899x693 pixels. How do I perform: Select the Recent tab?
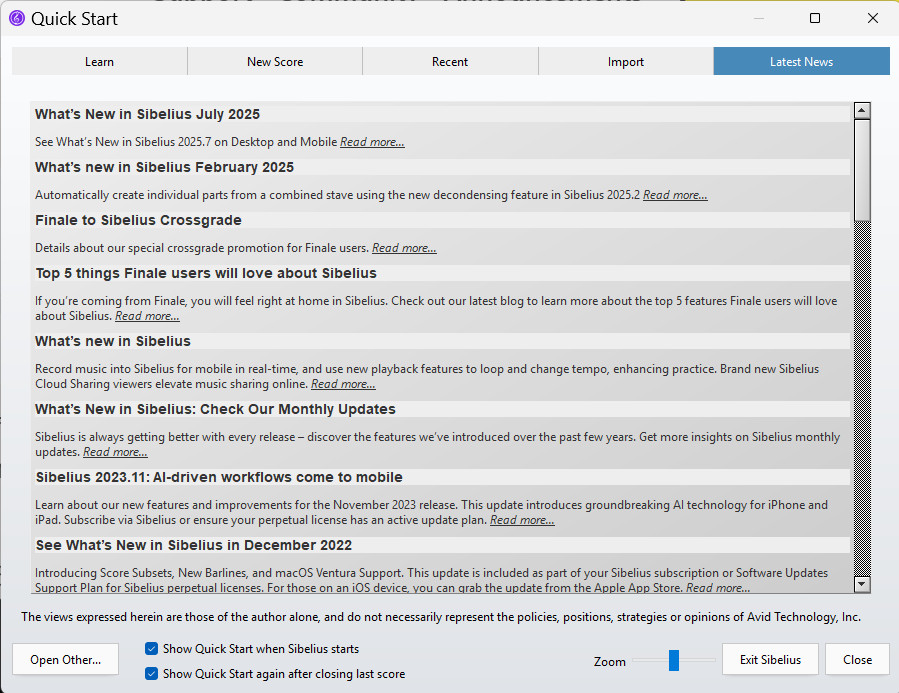450,61
